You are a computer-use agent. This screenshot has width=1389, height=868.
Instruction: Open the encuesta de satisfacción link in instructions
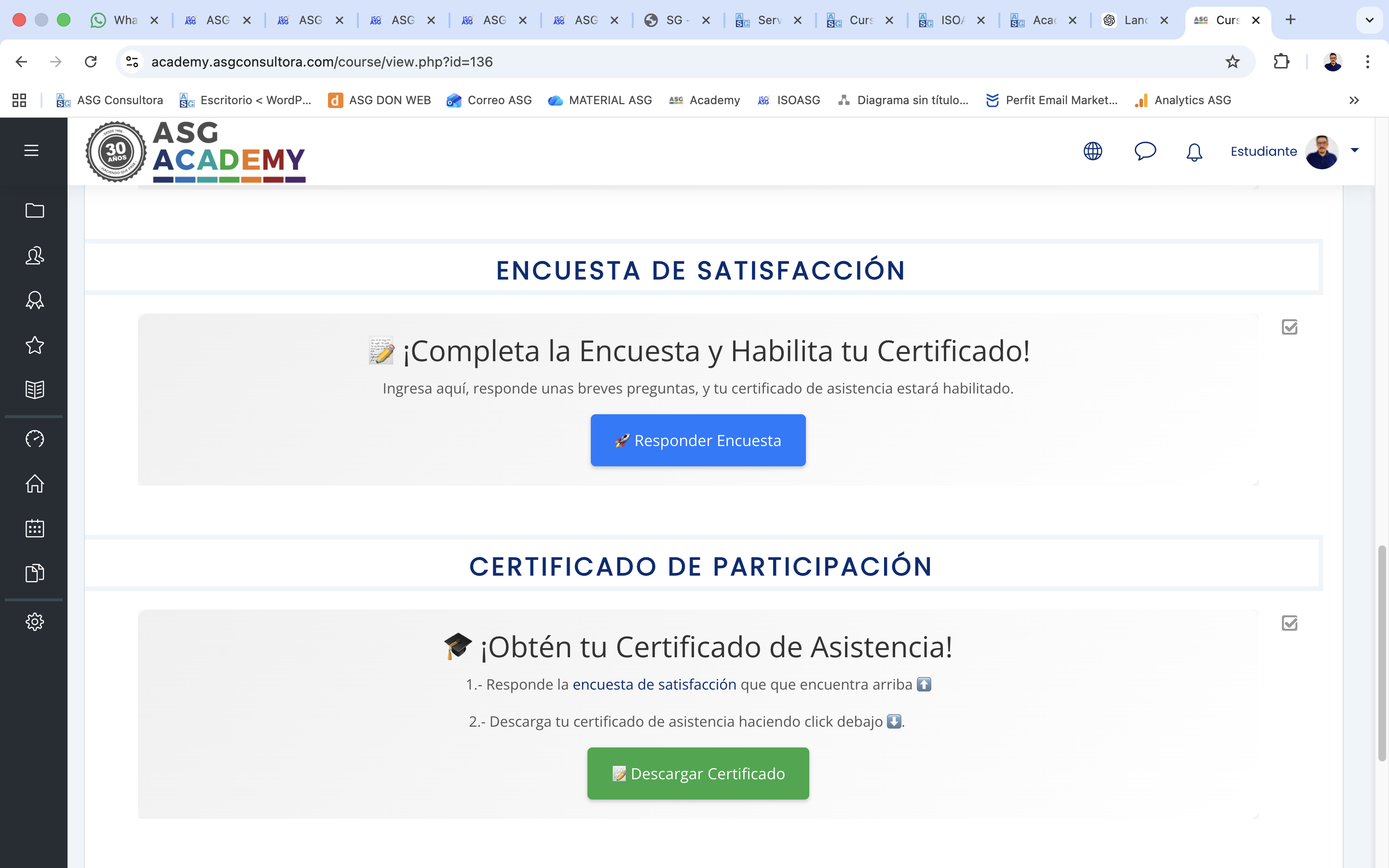(x=654, y=684)
